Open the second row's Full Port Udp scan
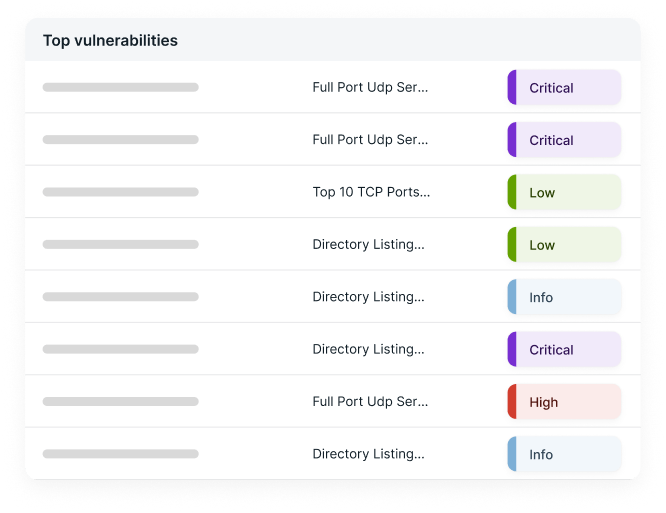Image resolution: width=666 pixels, height=513 pixels. coord(370,140)
